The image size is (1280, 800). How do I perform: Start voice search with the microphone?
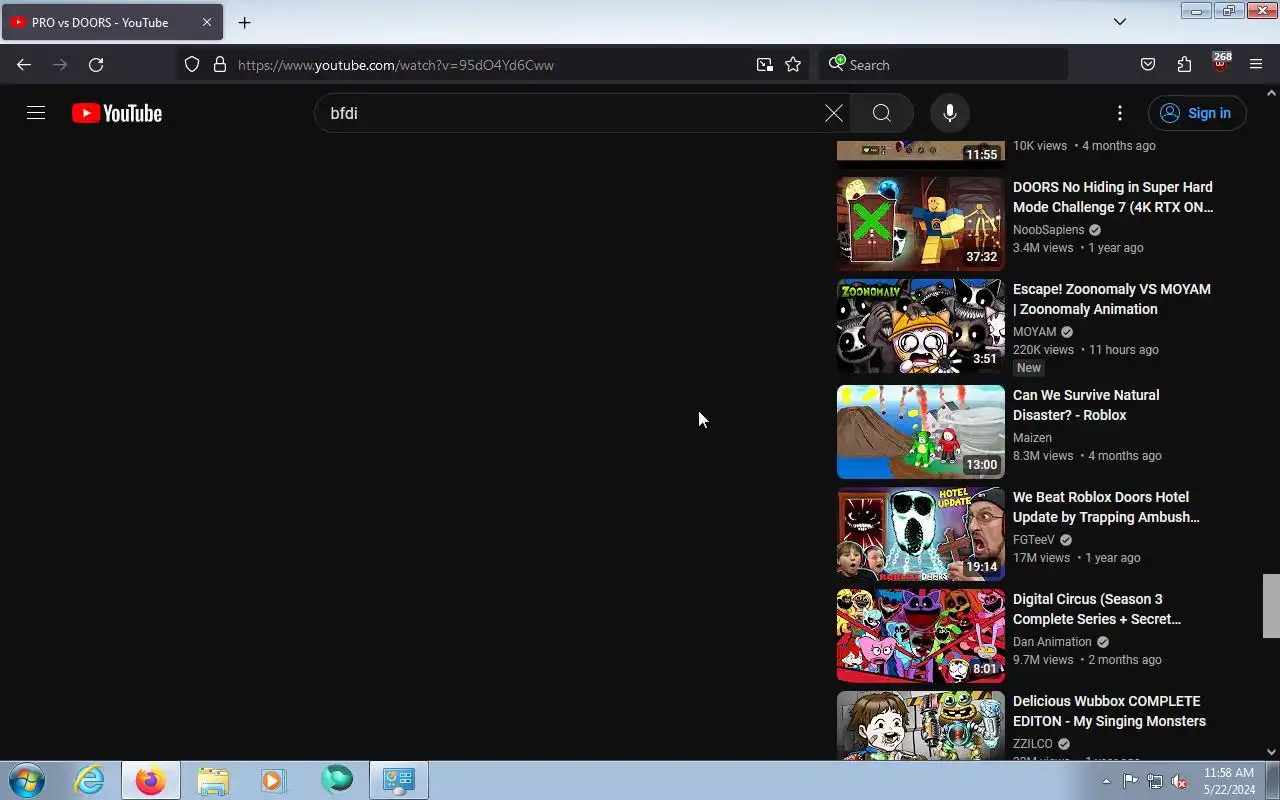(x=950, y=113)
